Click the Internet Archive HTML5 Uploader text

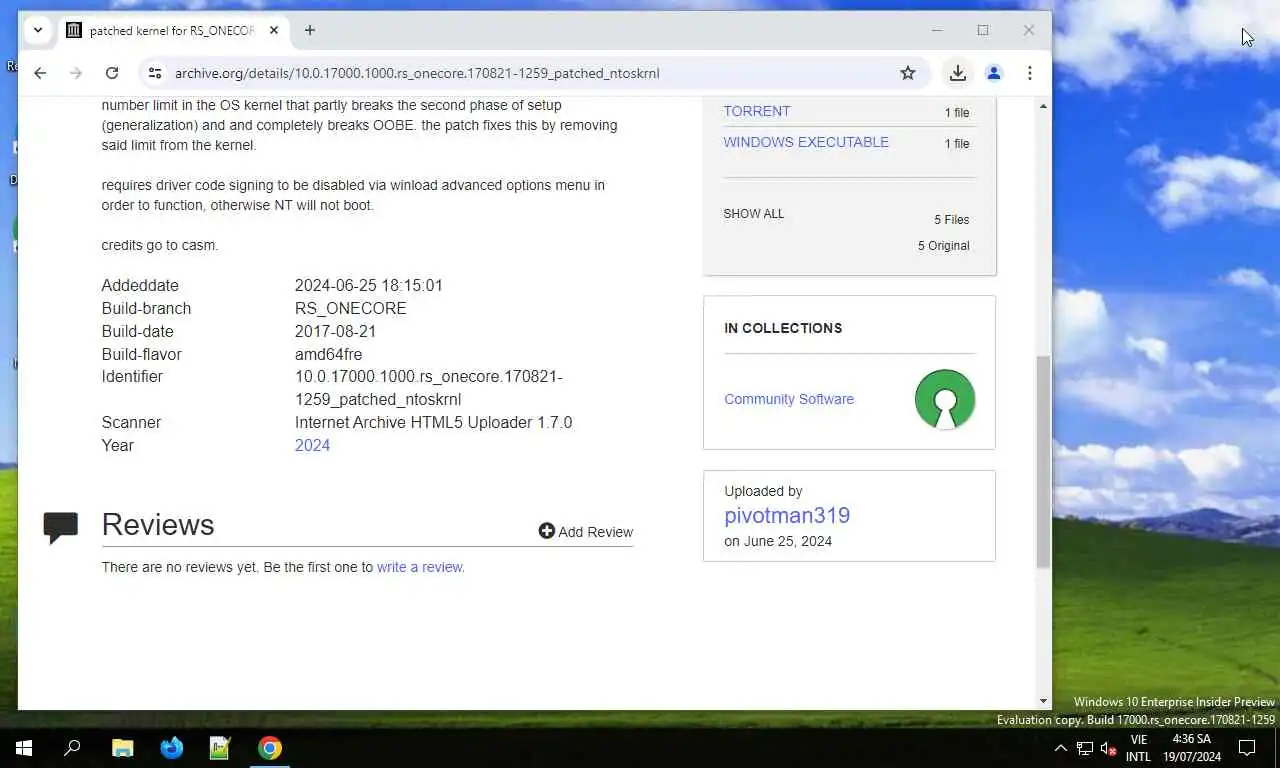point(434,423)
